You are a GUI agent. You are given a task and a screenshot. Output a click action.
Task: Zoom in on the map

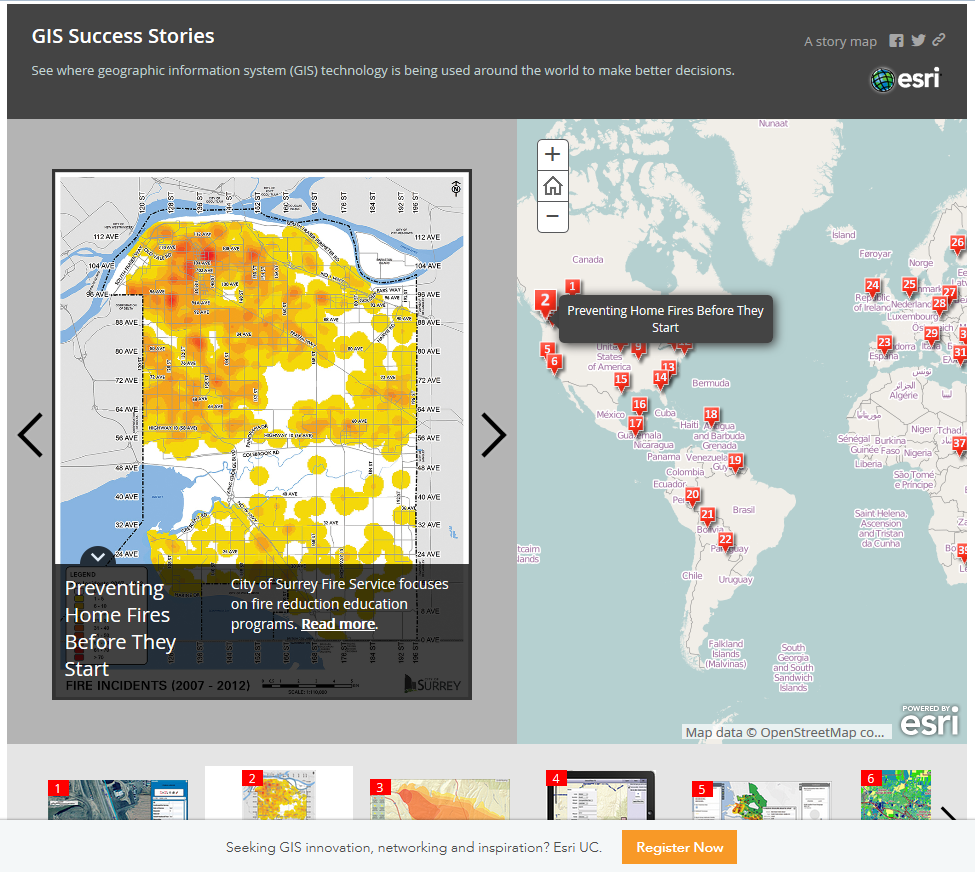tap(553, 154)
